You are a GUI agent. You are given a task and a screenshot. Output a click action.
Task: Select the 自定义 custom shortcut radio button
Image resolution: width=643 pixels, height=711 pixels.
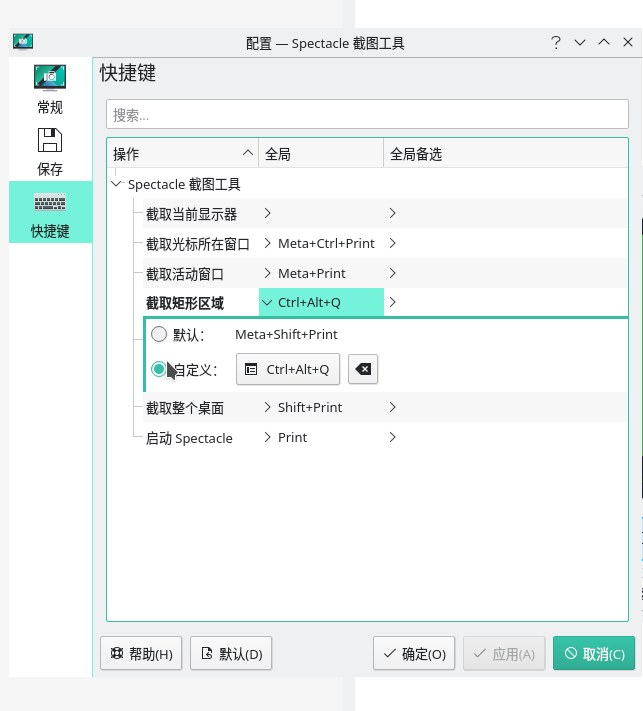tap(159, 369)
